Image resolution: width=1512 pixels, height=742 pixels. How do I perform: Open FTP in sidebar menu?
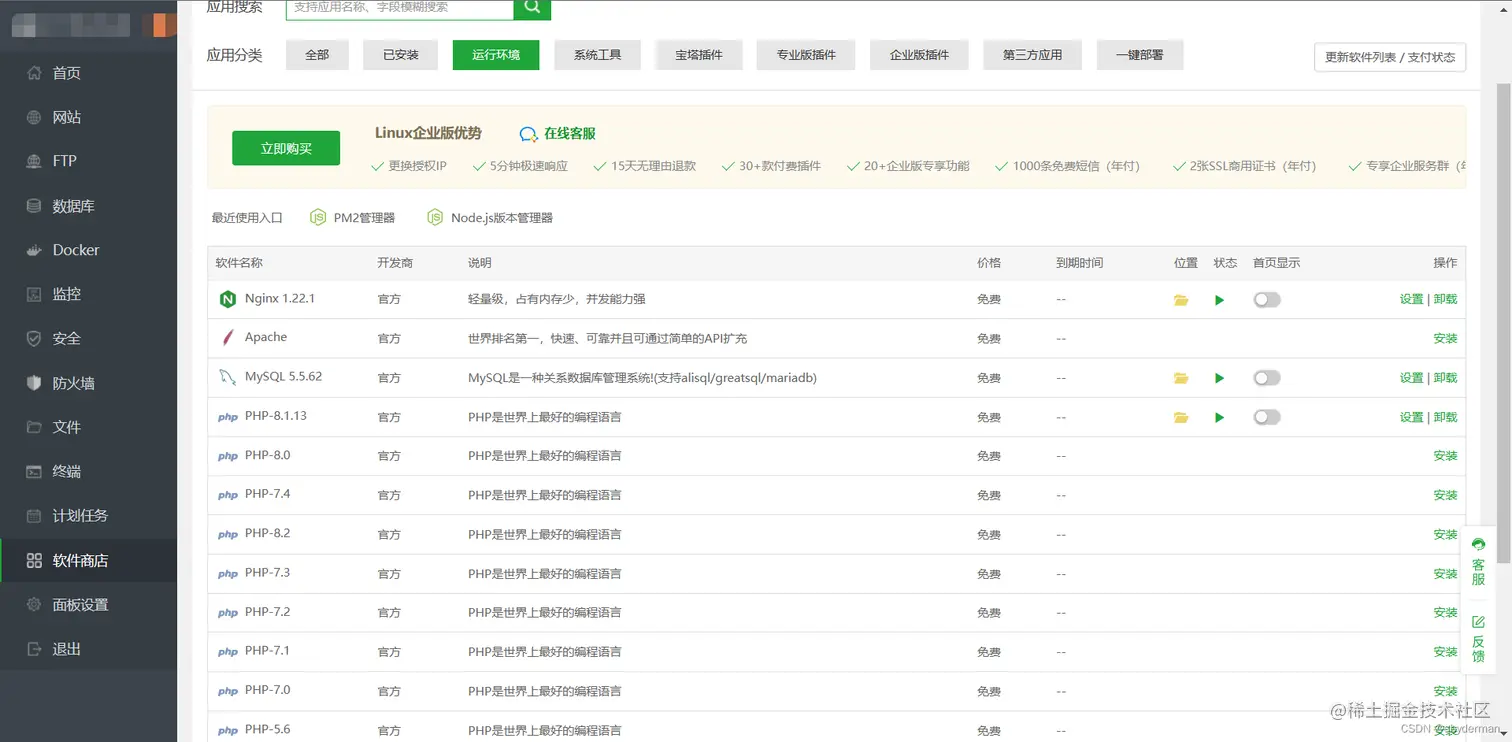(88, 161)
